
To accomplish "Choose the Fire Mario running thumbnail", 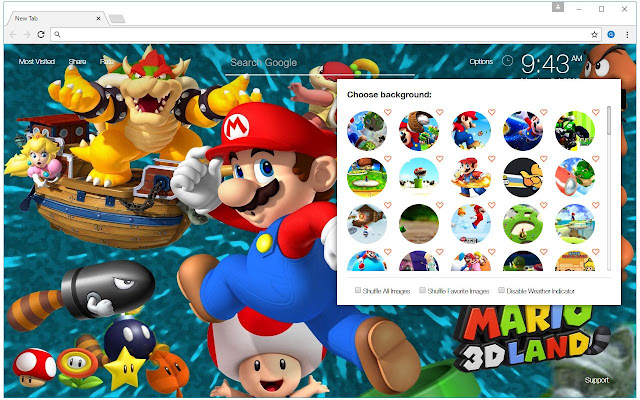I will coord(471,178).
